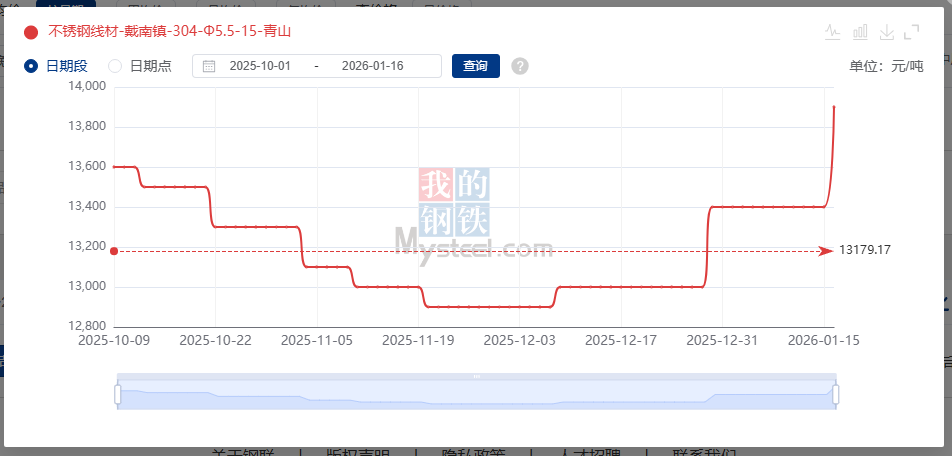The width and height of the screenshot is (952, 456).
Task: Expand chart to fullscreen icon
Action: point(911,32)
